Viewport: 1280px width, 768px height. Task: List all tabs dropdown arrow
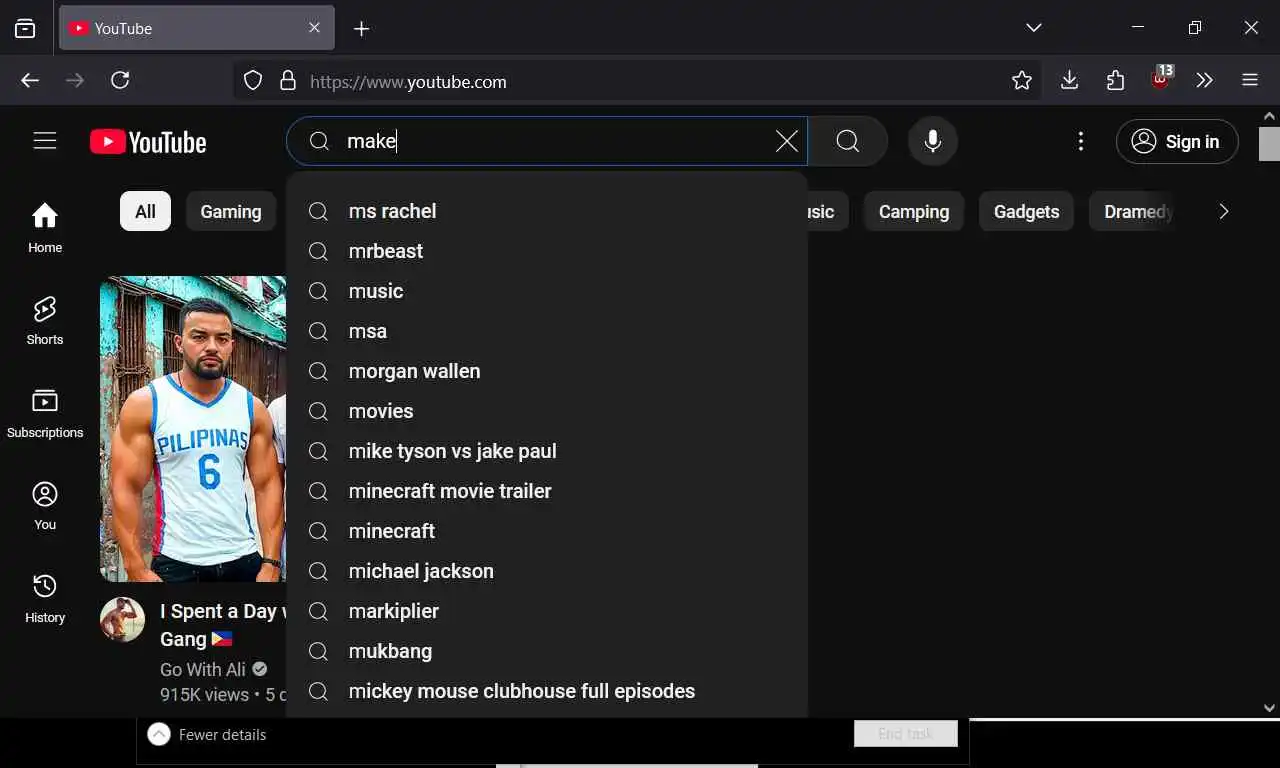tap(1034, 28)
